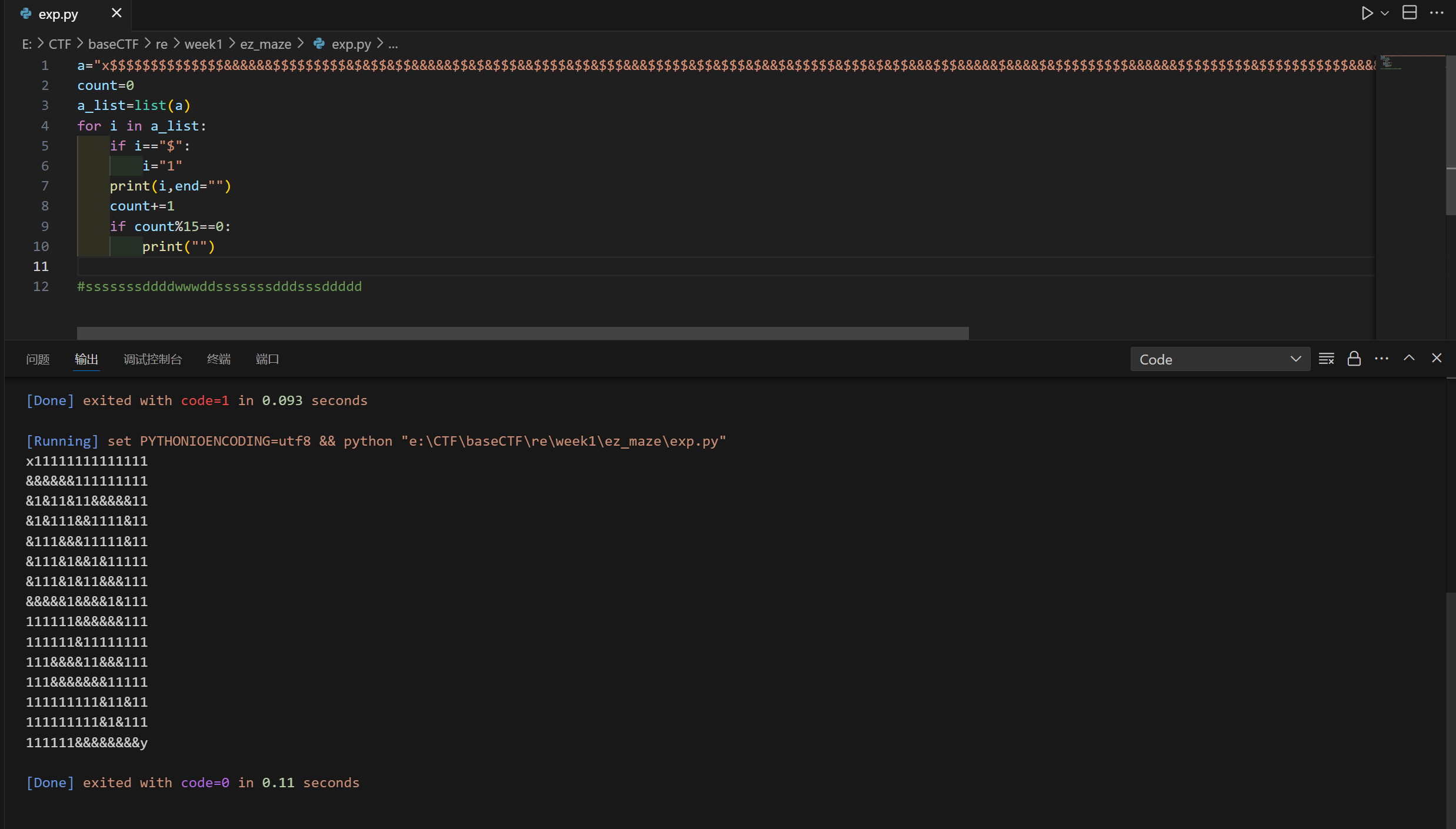Open the Code output channel dropdown
1456x829 pixels.
(x=1219, y=359)
